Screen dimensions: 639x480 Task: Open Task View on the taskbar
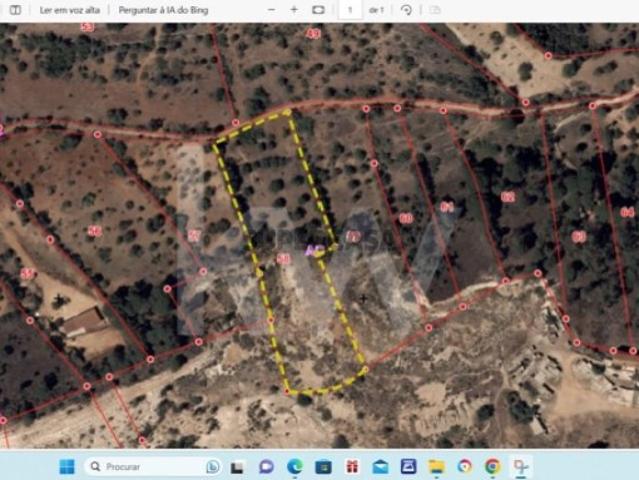coord(237,466)
